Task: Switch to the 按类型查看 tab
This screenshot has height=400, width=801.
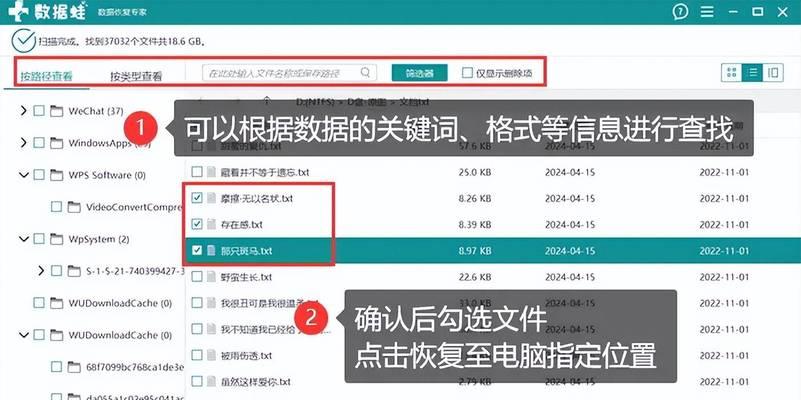Action: click(x=136, y=77)
